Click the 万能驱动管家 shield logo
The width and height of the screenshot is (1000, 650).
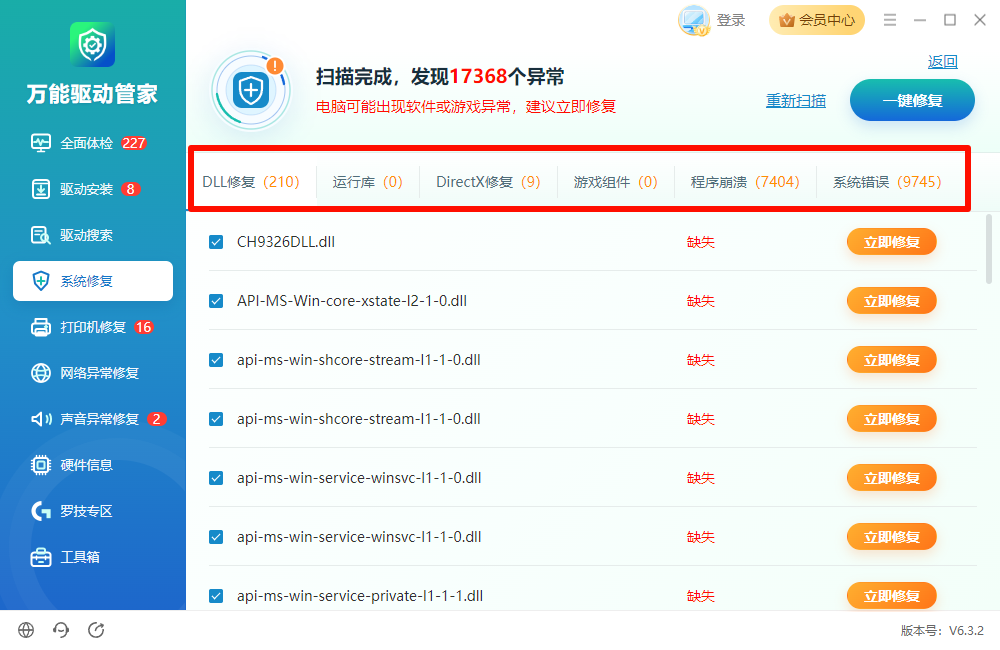pos(92,44)
